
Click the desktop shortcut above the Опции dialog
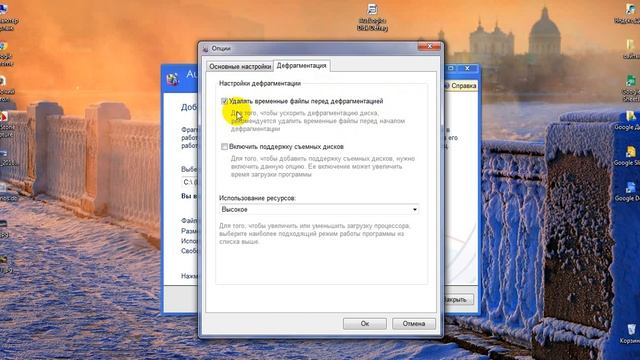372,17
